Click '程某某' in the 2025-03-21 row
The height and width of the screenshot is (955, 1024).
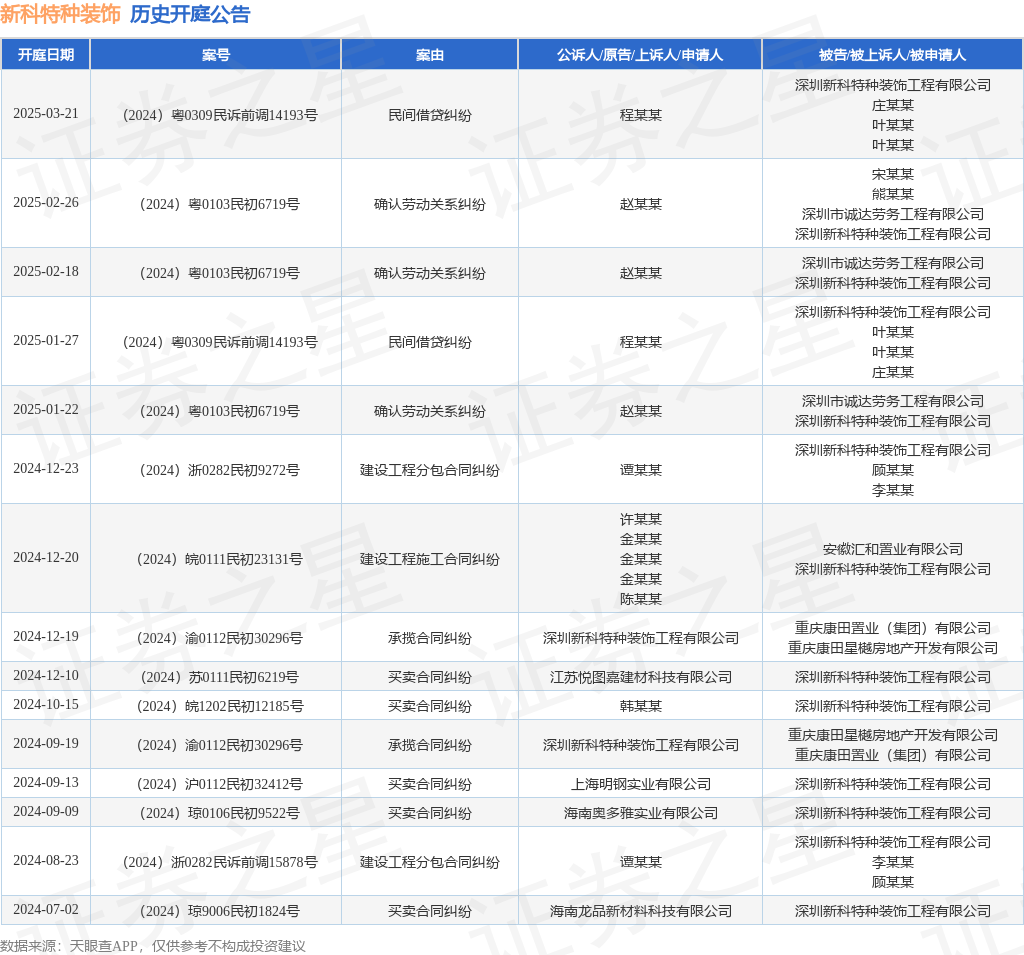641,115
